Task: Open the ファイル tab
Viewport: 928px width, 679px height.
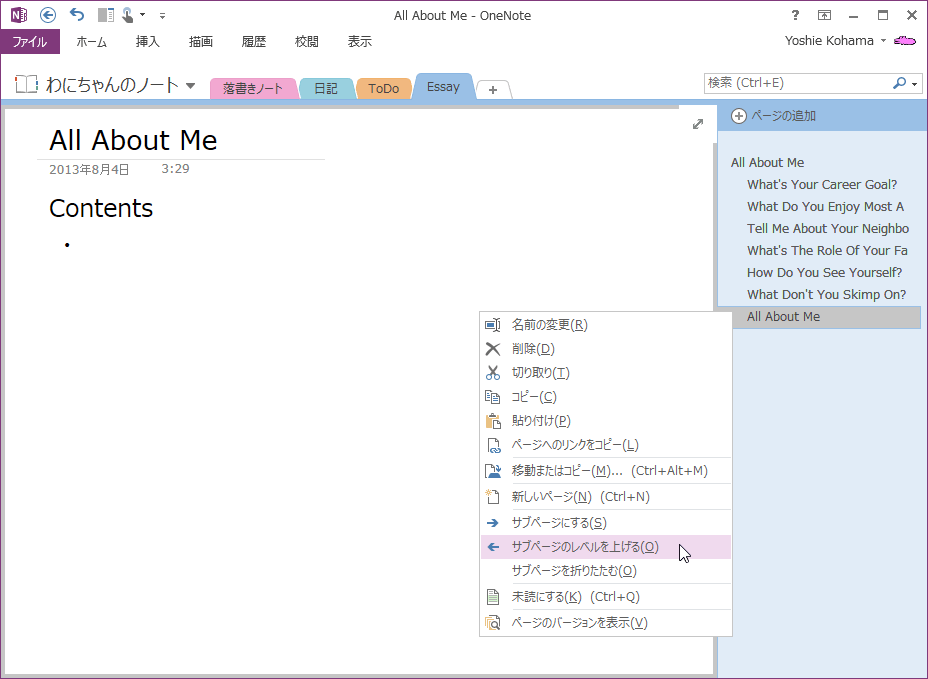Action: [30, 41]
